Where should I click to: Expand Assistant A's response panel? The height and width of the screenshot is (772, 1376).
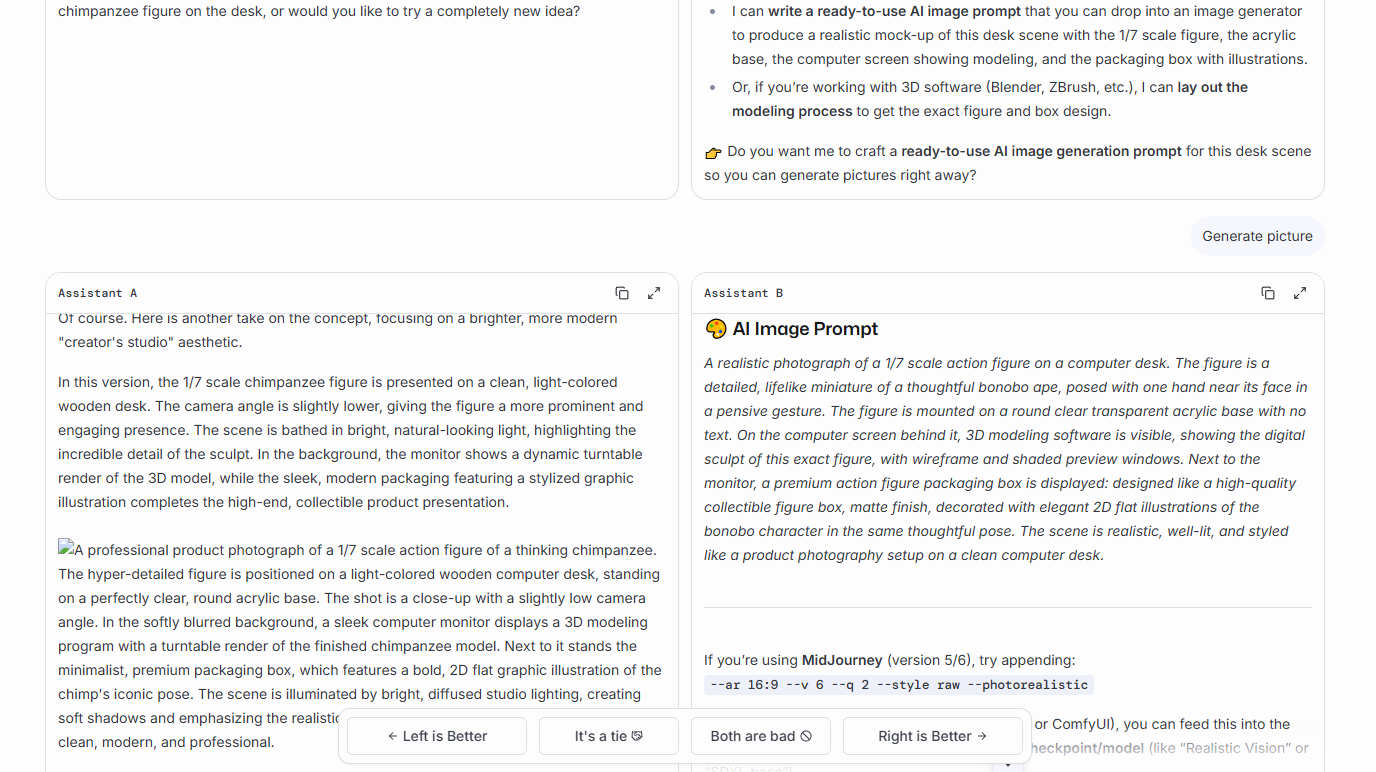point(654,293)
